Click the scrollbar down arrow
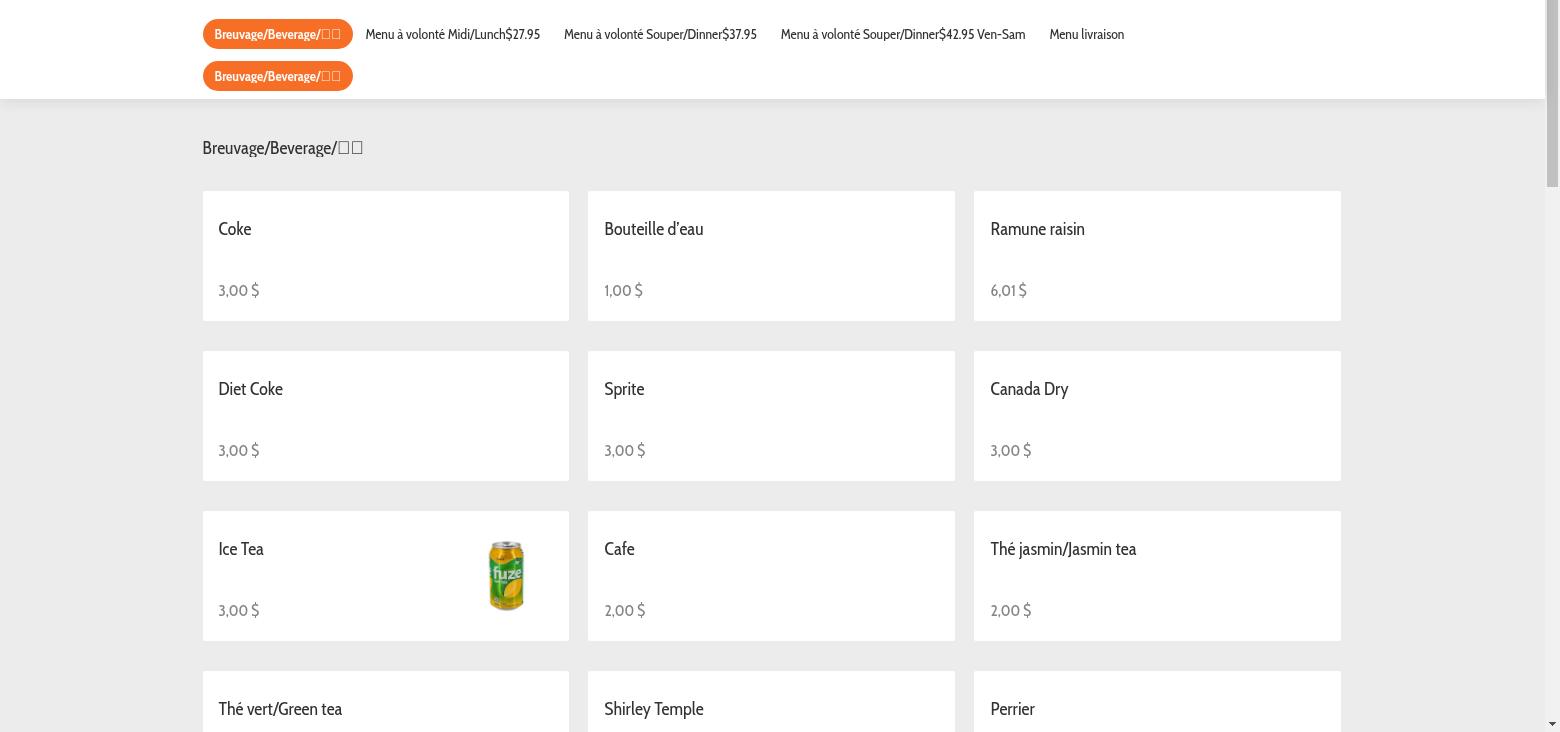Viewport: 1560px width, 732px height. 1552,723
